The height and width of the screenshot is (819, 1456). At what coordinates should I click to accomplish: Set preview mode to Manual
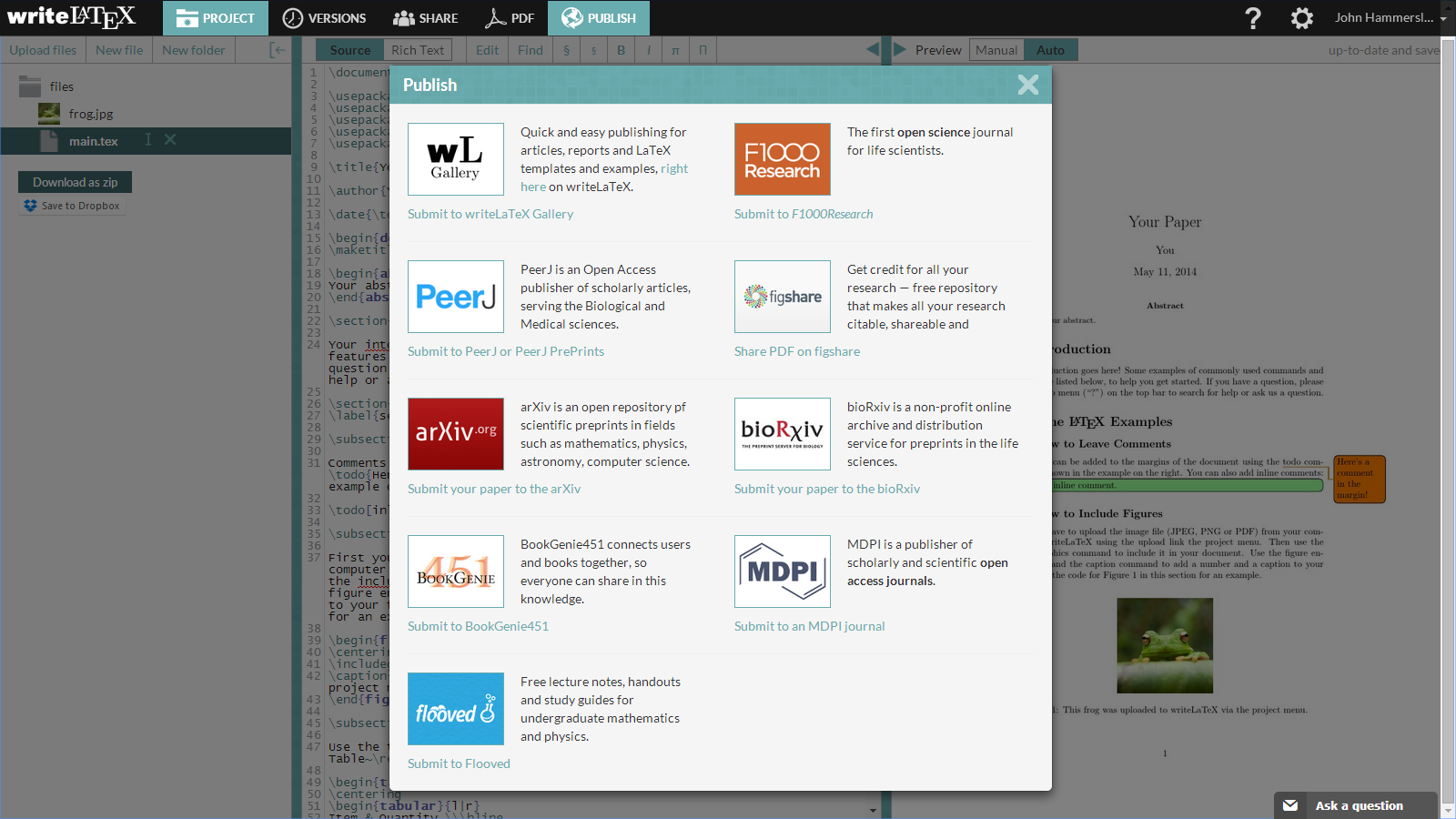(x=996, y=50)
